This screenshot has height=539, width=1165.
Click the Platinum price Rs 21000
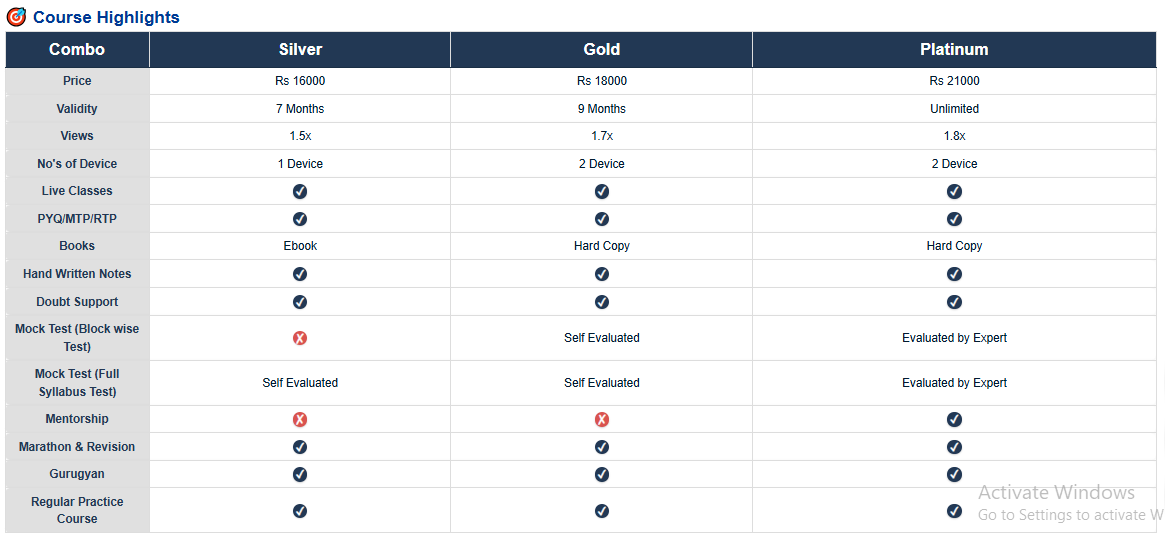(x=954, y=81)
